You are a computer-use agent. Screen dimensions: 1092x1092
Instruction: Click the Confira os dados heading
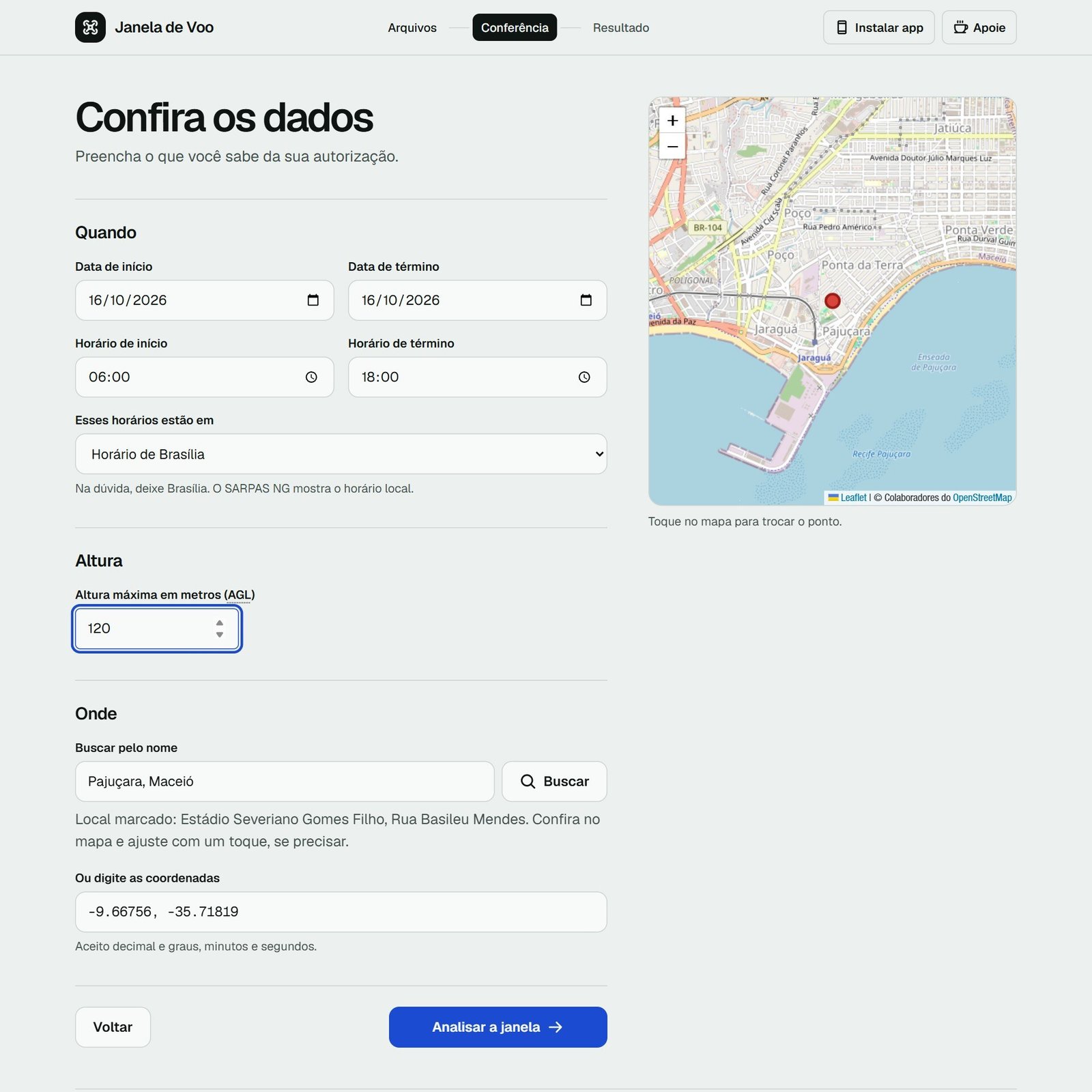coord(225,117)
